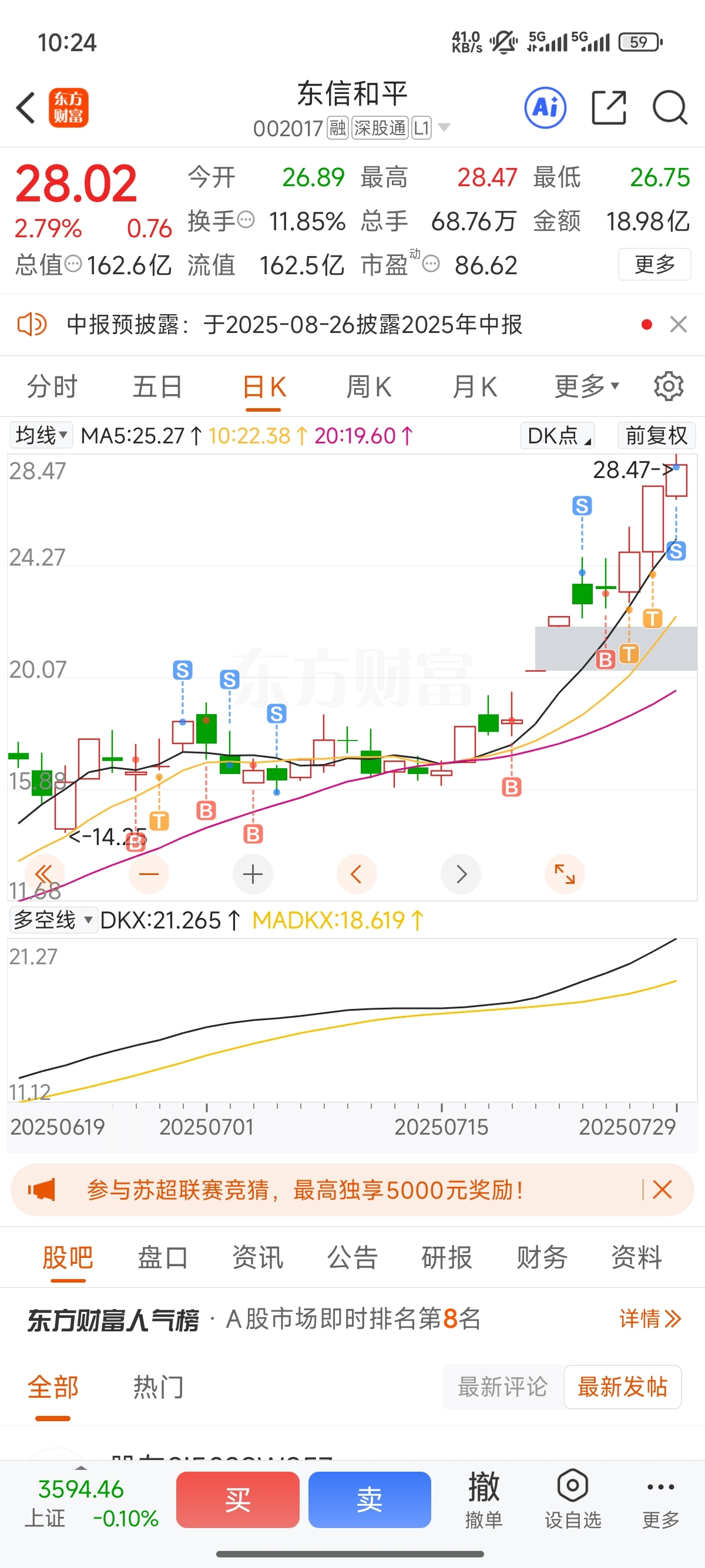Open the 股吧 tab
Screen dimensions: 705x1568
coord(68,1257)
